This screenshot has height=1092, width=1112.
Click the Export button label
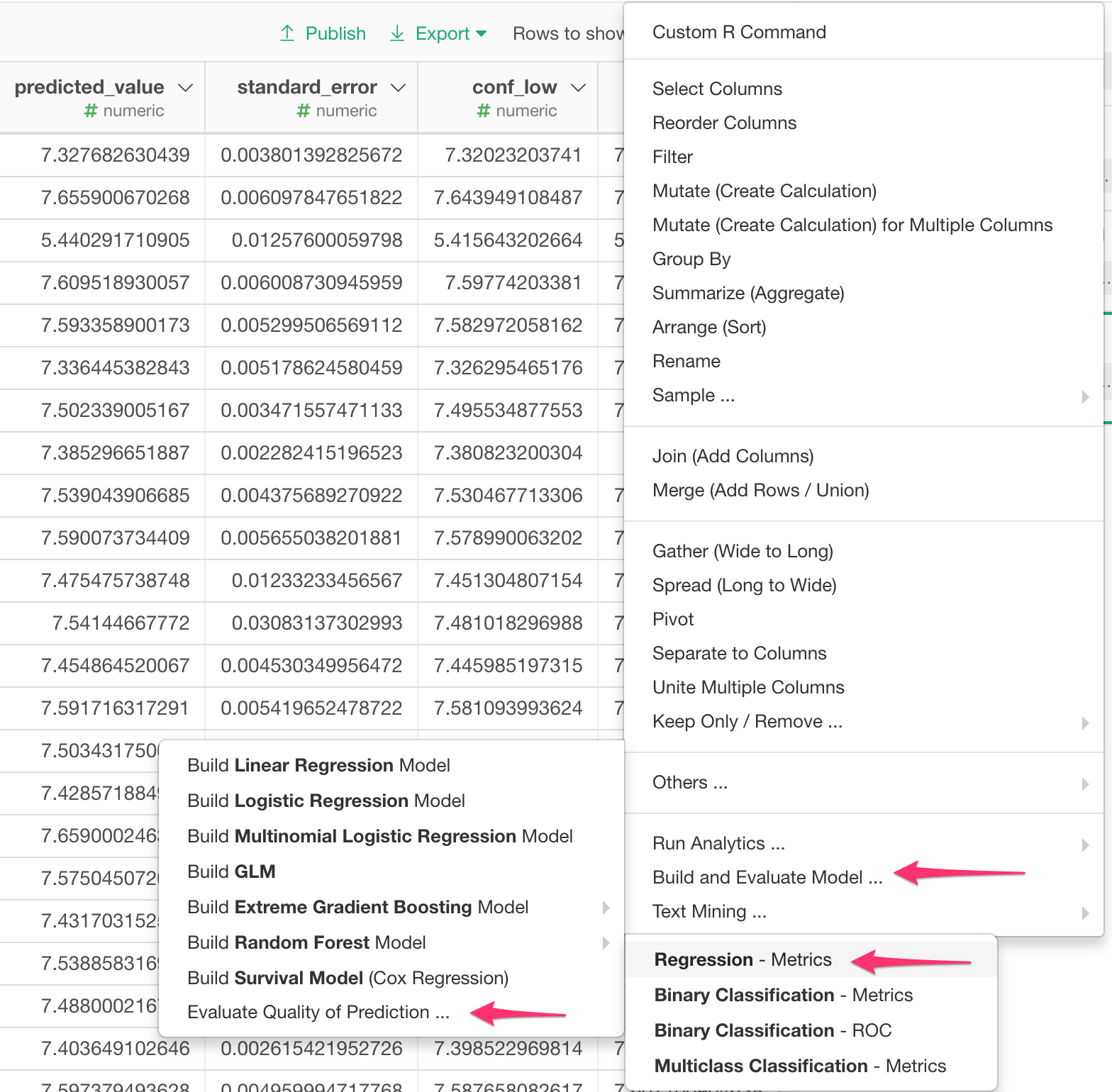click(x=443, y=33)
